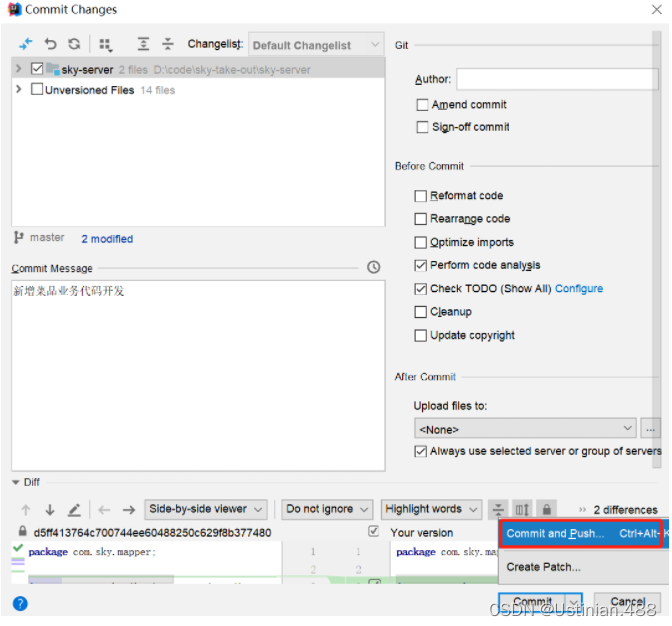This screenshot has height=626, width=672.
Task: Open the Side-by-side viewer dropdown
Action: [x=206, y=509]
